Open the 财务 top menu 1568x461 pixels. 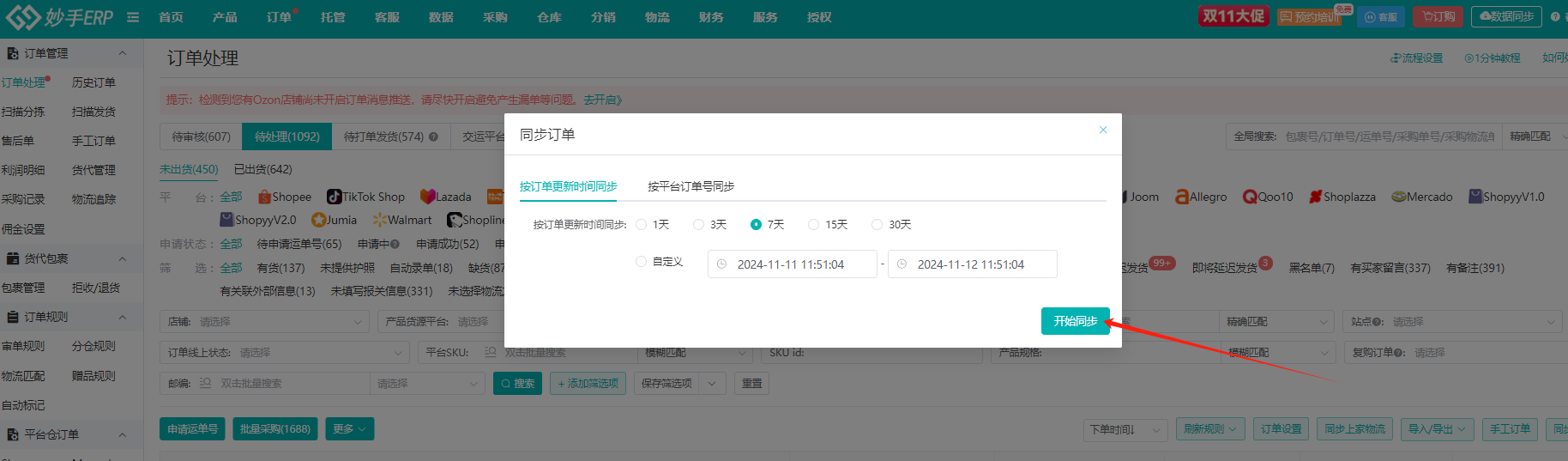711,17
